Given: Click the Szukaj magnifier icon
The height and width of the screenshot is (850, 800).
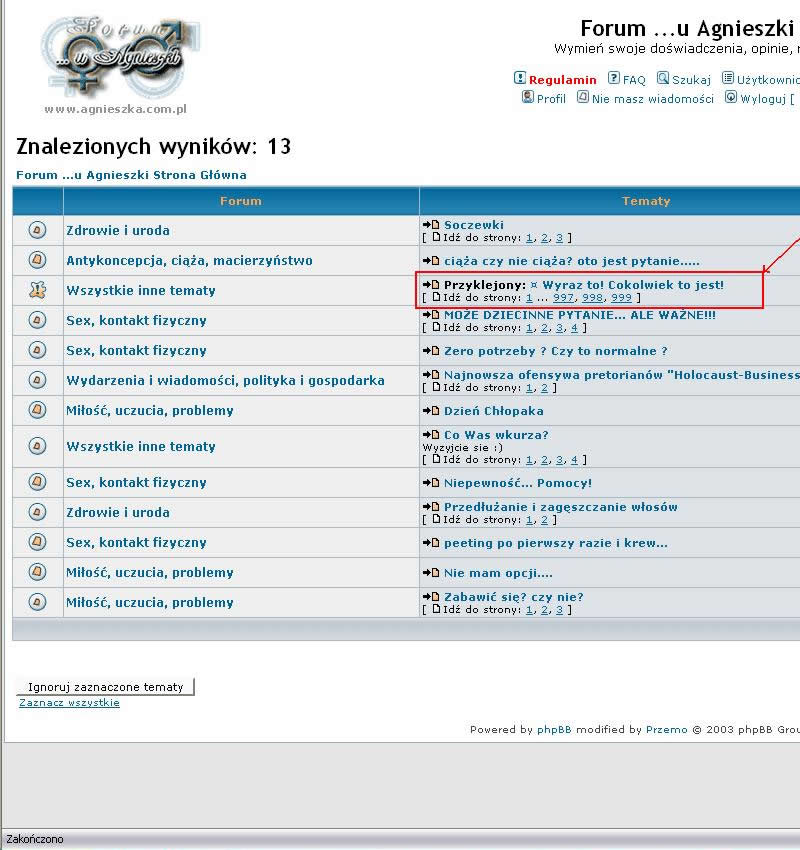Looking at the screenshot, I should [663, 78].
